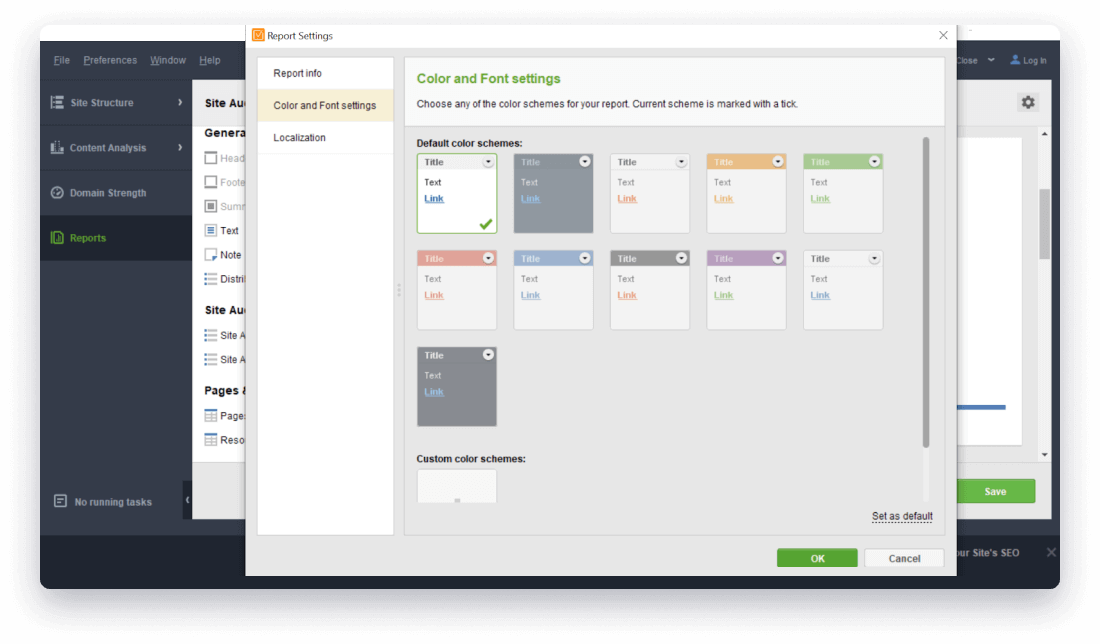The height and width of the screenshot is (644, 1100).
Task: Click the Note widget icon
Action: point(210,255)
